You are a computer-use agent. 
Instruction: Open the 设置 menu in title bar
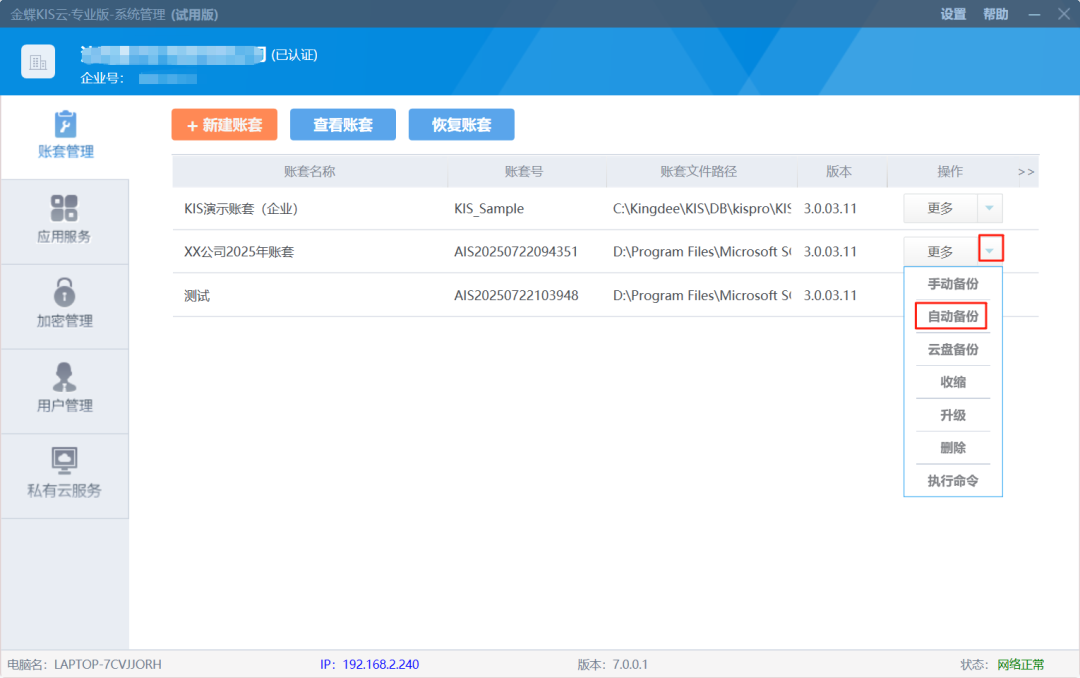point(953,14)
